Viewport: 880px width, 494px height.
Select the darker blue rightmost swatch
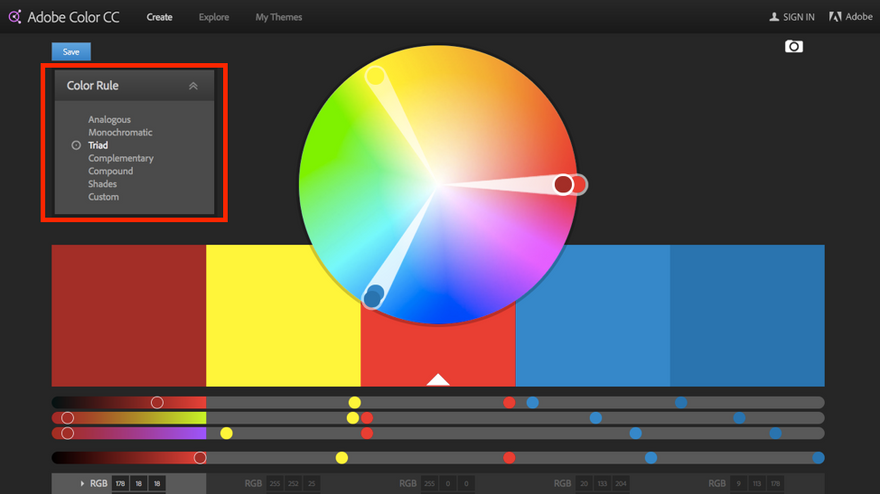click(x=747, y=315)
